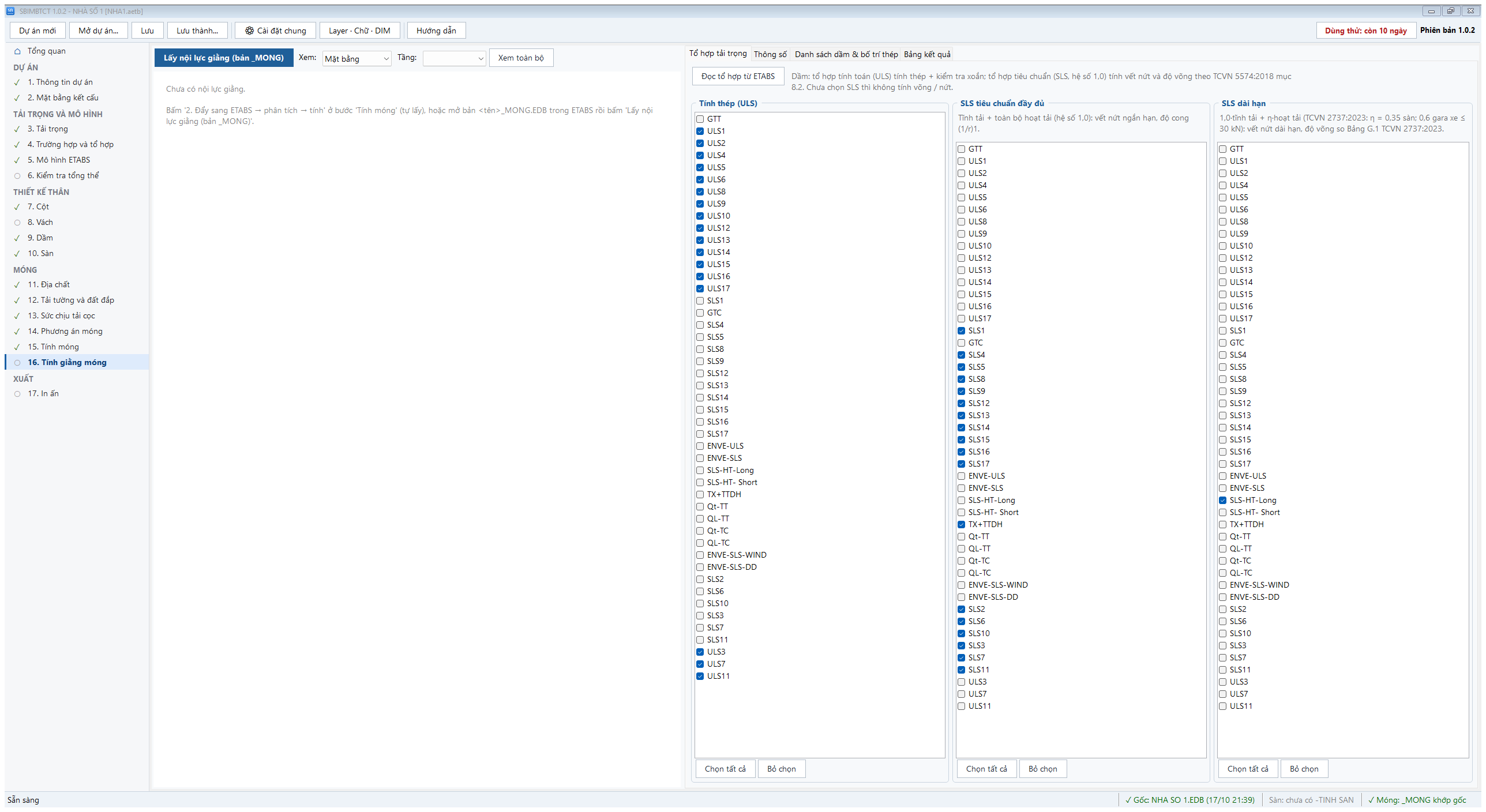Screen dimensions: 1486x812
Task: Check SLS-HT- Short in SLS dài hạn list
Action: coord(1222,512)
